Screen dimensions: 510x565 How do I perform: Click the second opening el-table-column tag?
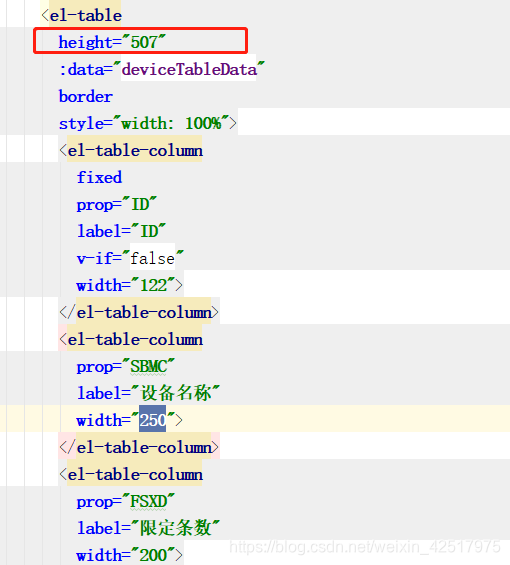tap(131, 339)
